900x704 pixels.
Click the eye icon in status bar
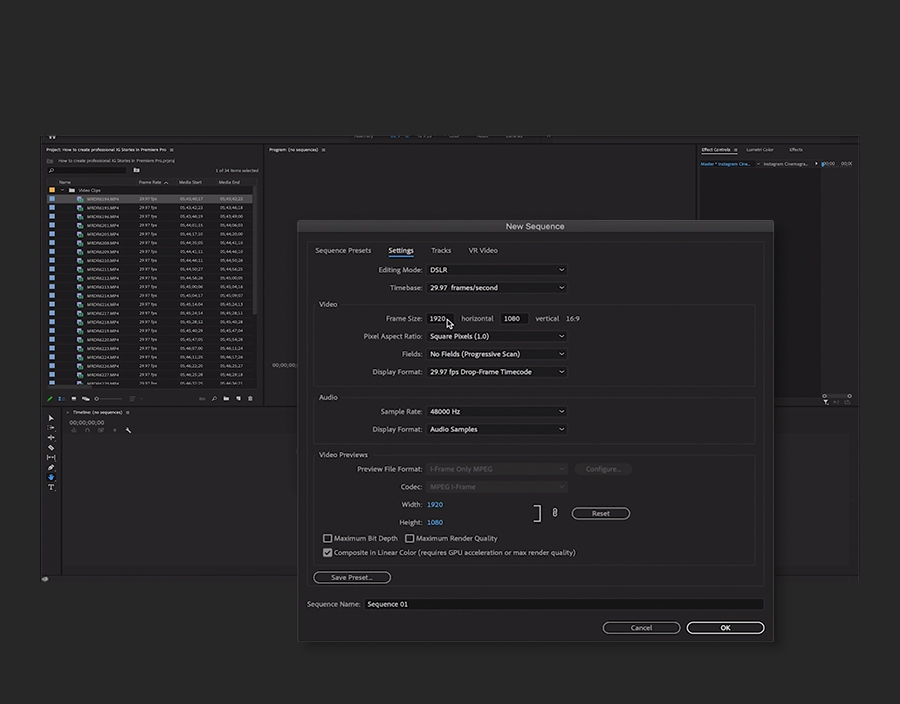tap(45, 579)
